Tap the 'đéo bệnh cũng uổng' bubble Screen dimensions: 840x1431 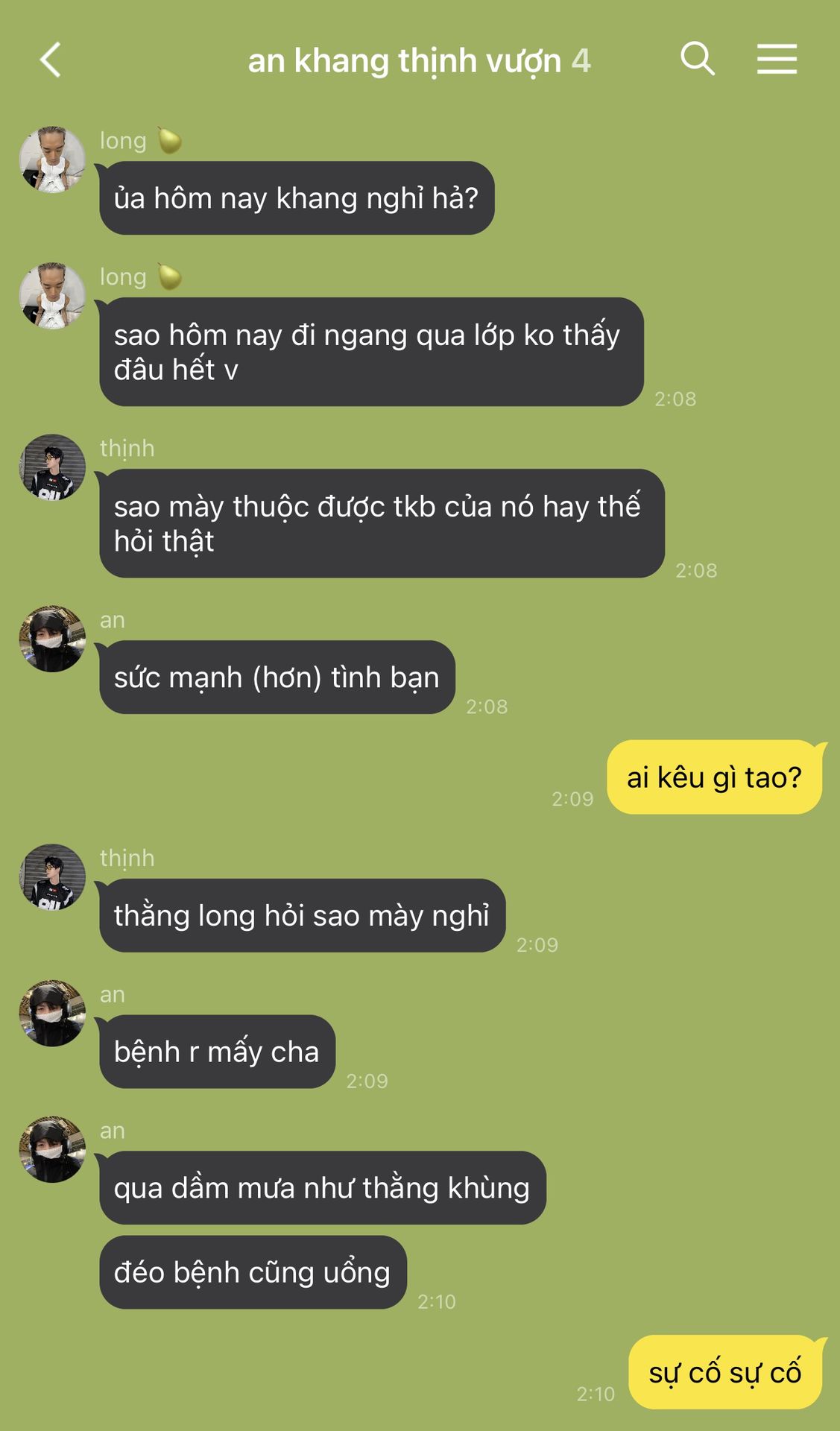click(x=253, y=1272)
